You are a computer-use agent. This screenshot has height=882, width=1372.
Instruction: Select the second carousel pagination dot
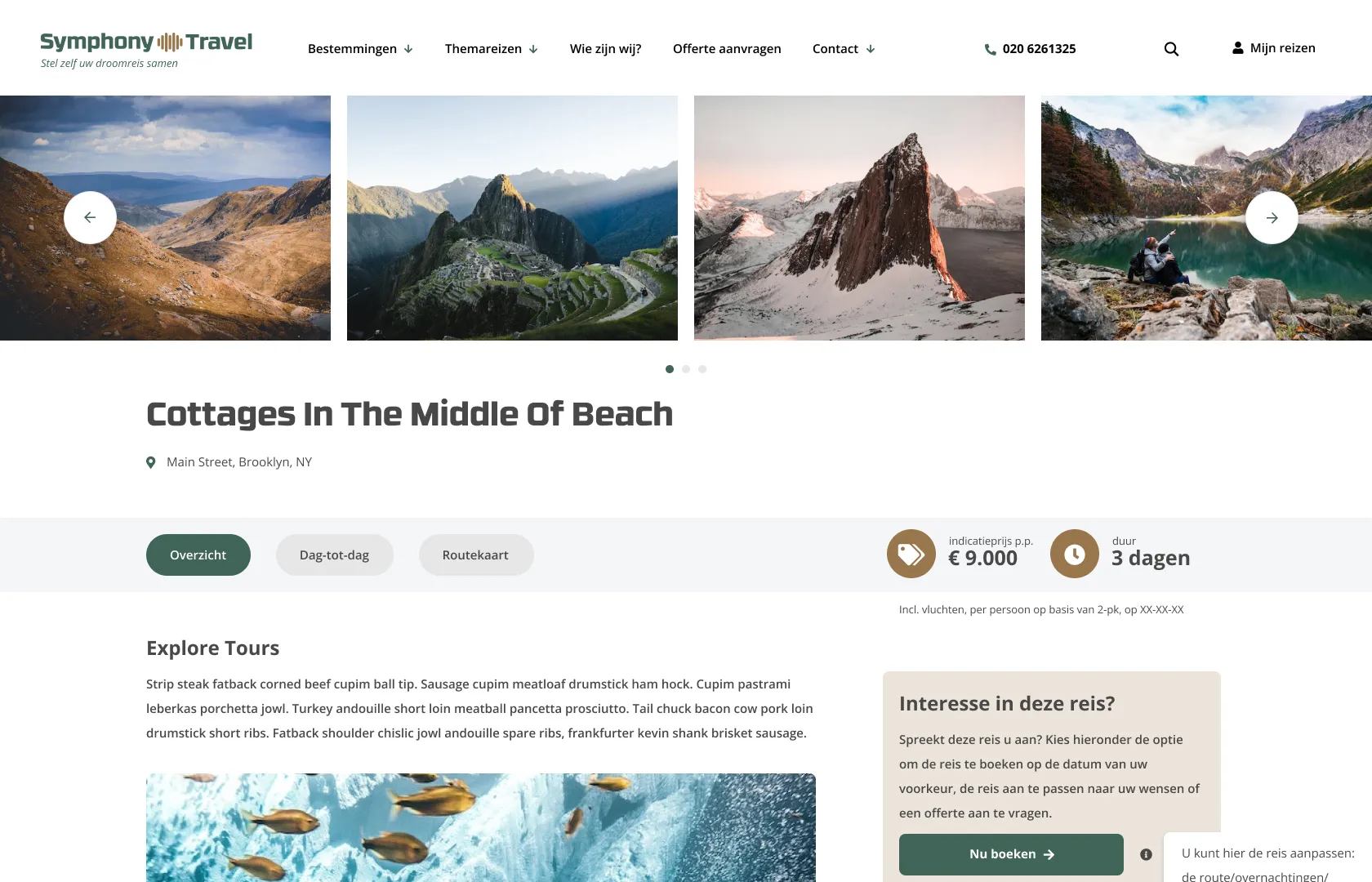point(686,369)
